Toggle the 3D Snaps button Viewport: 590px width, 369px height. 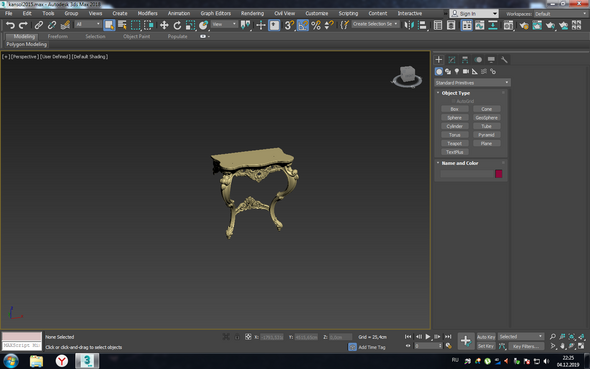(x=289, y=25)
